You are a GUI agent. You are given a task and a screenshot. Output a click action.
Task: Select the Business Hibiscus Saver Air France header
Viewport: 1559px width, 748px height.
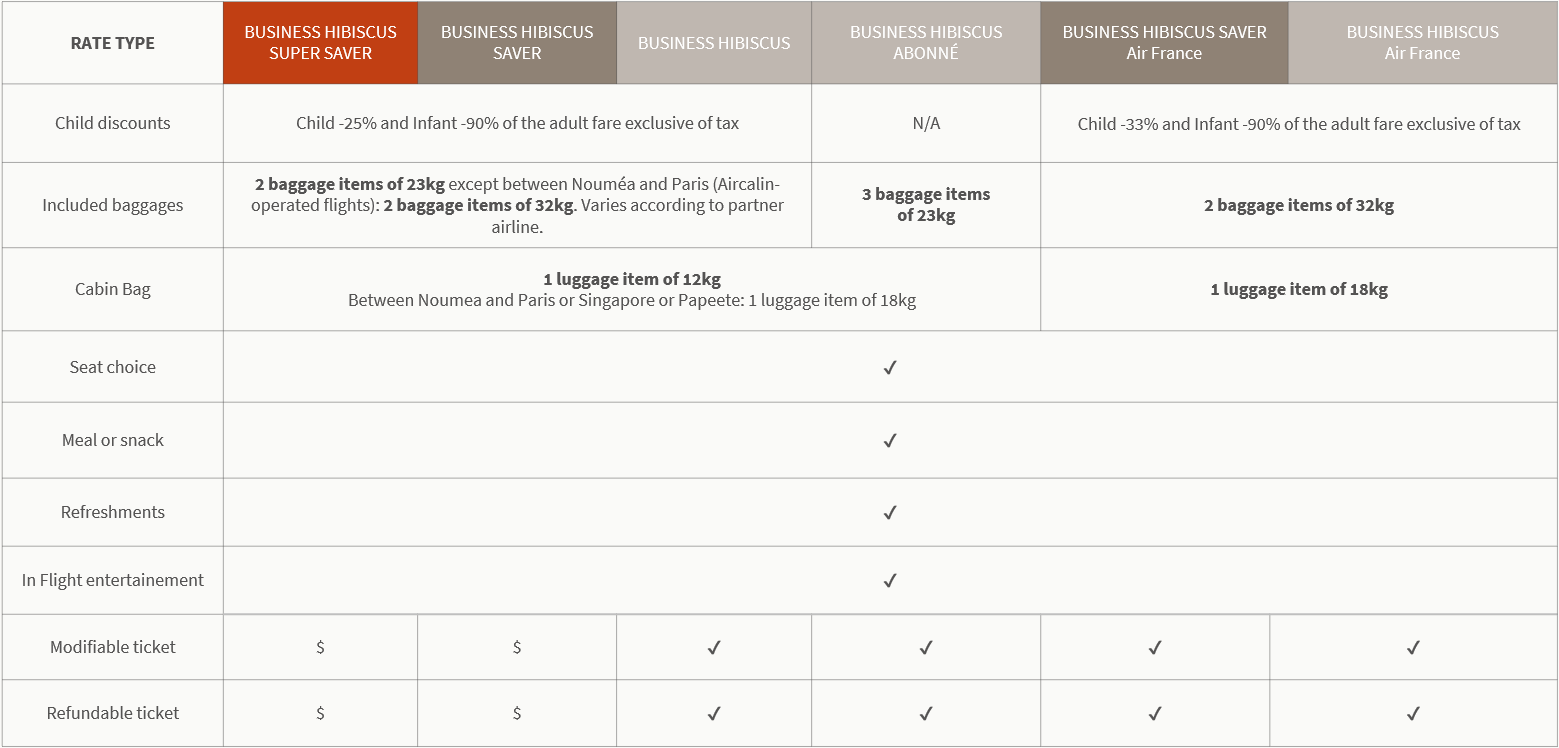pyautogui.click(x=1164, y=43)
